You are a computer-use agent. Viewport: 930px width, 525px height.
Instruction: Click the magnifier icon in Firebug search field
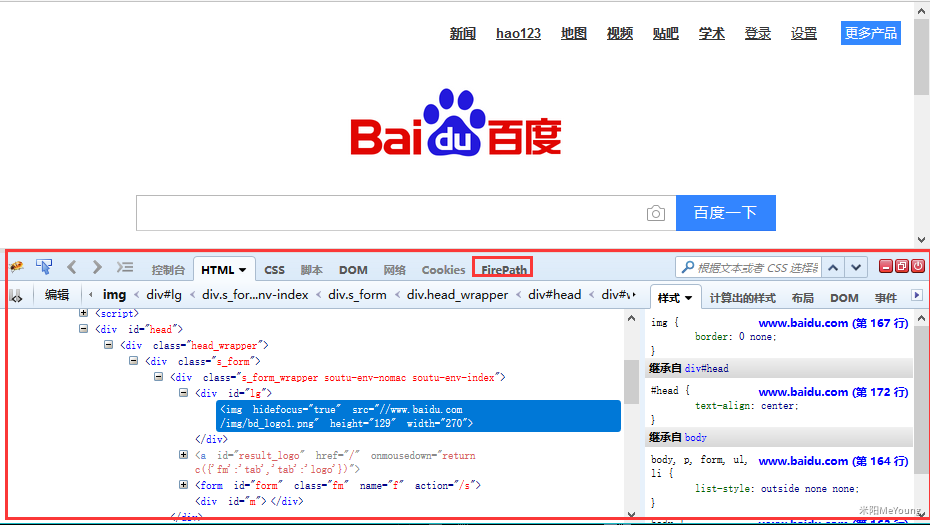pos(687,268)
